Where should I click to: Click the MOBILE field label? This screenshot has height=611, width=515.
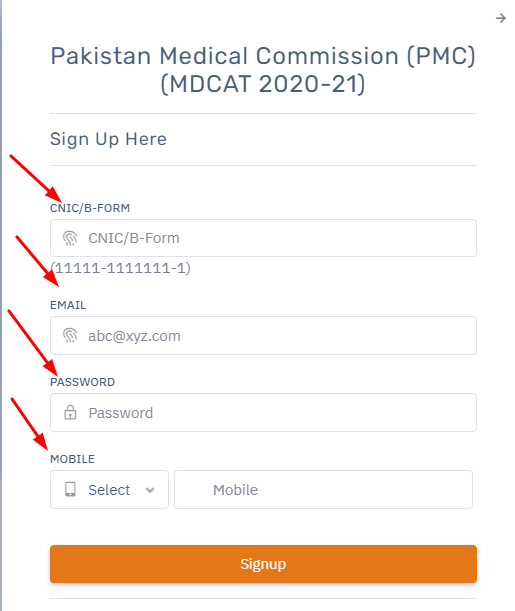(72, 459)
